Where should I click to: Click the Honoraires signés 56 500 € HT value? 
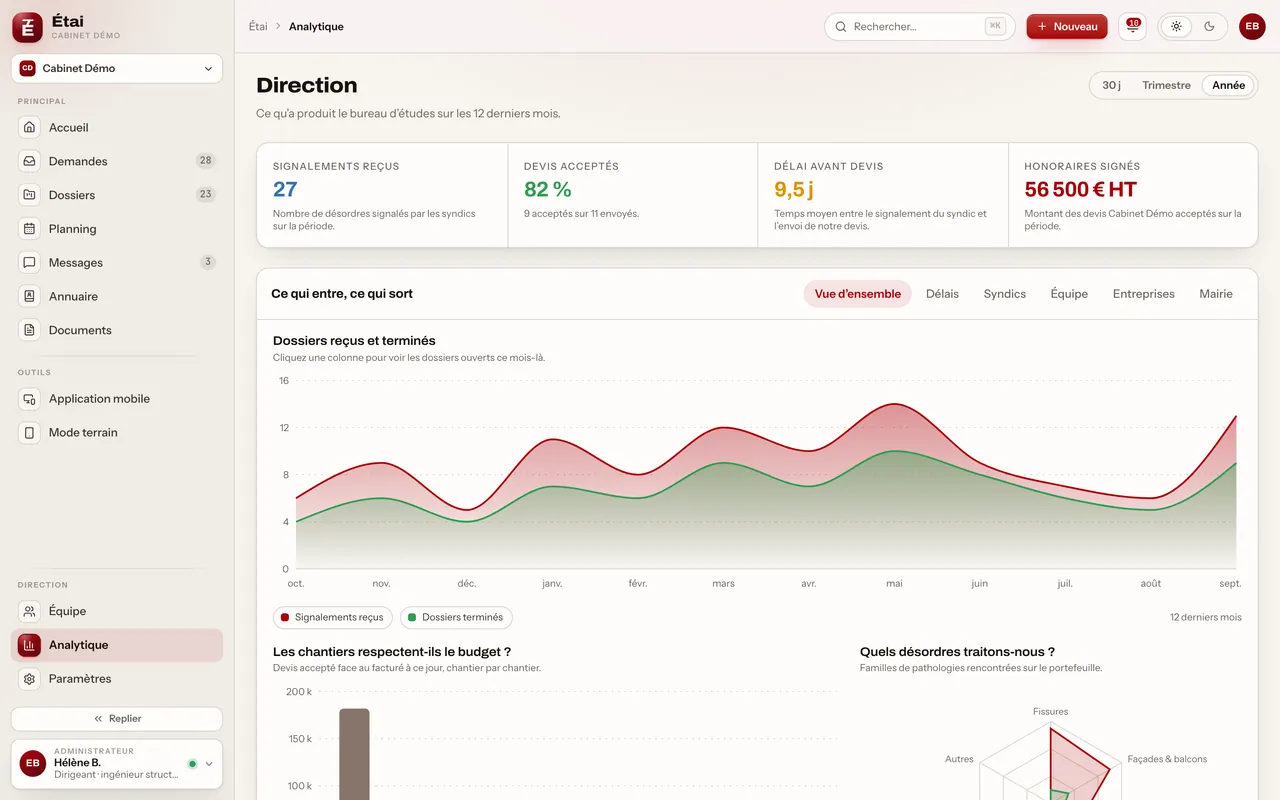click(x=1080, y=189)
